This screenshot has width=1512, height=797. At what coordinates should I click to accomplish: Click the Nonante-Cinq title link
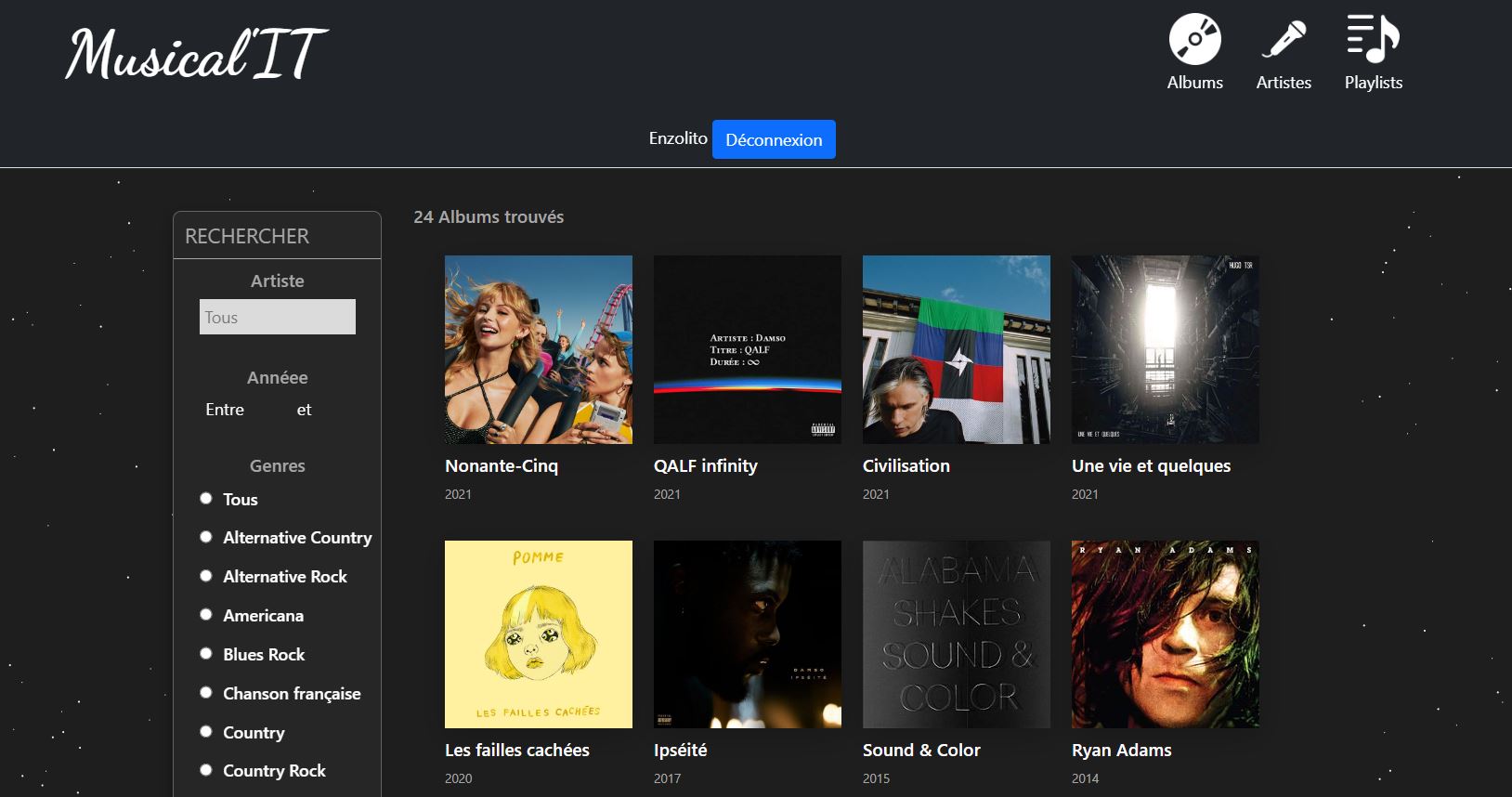coord(502,466)
